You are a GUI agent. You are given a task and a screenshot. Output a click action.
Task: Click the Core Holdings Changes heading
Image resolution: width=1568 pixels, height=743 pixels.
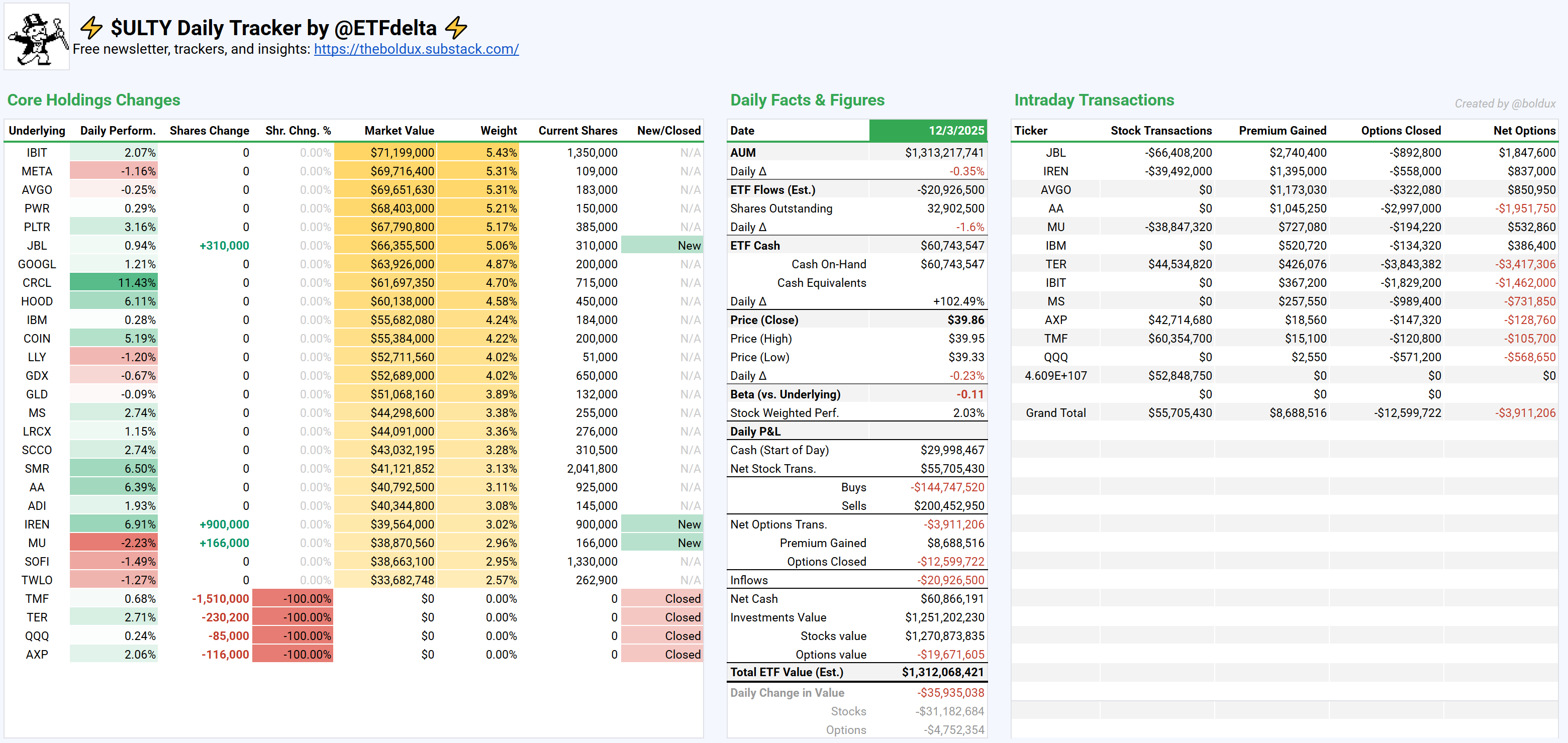coord(94,100)
